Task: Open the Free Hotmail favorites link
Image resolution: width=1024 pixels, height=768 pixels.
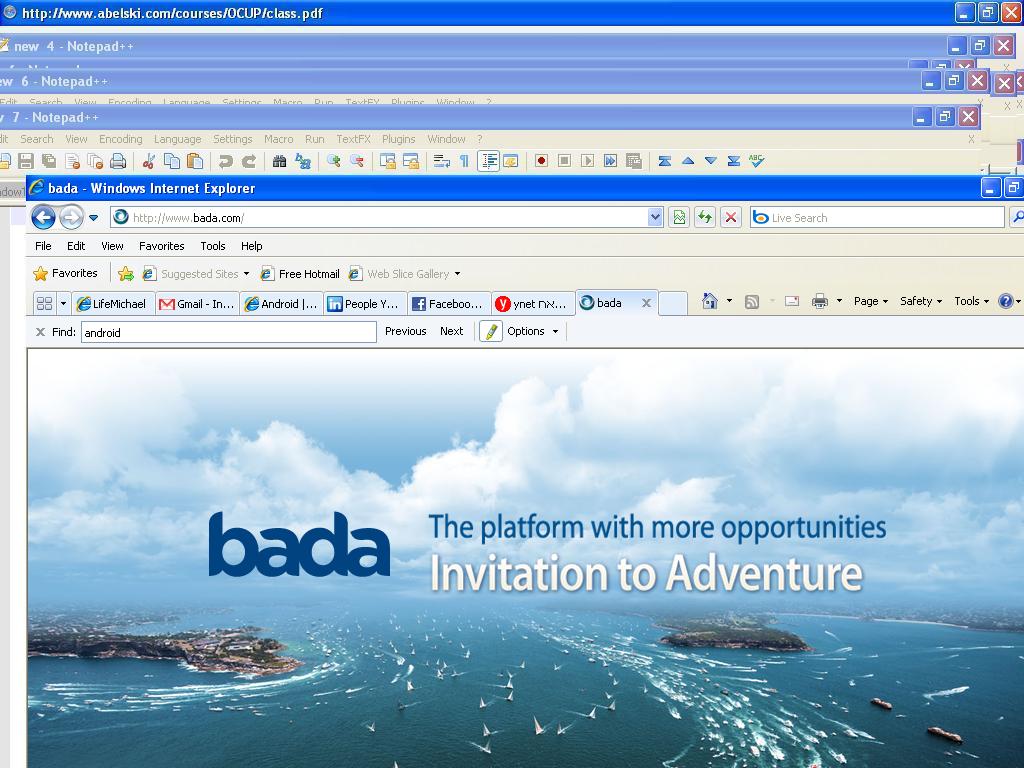Action: (300, 274)
